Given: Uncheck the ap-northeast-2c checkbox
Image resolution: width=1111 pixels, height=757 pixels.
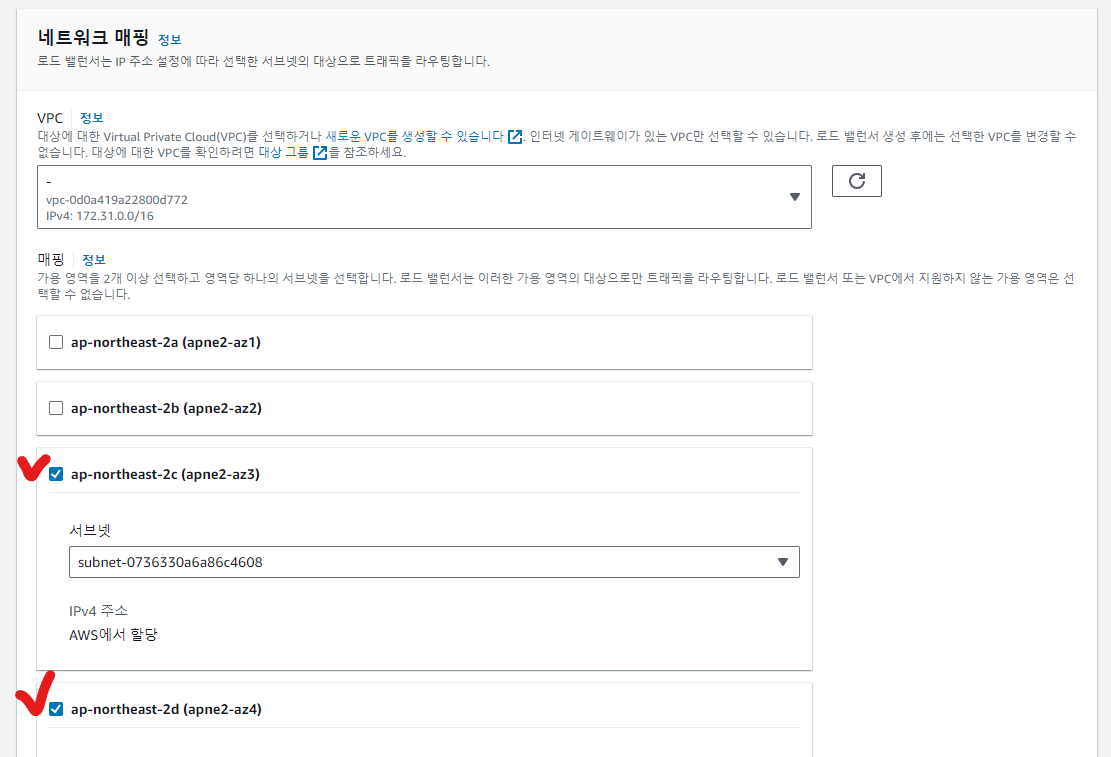Looking at the screenshot, I should 56,474.
